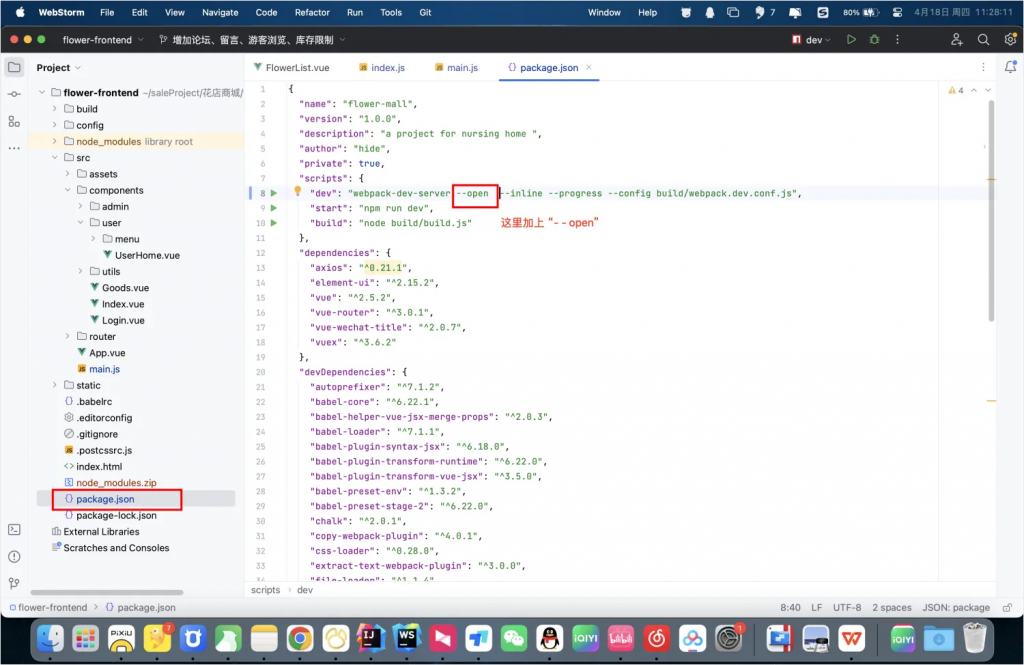
Task: Open the Git tool window in sidebar
Action: point(14,583)
